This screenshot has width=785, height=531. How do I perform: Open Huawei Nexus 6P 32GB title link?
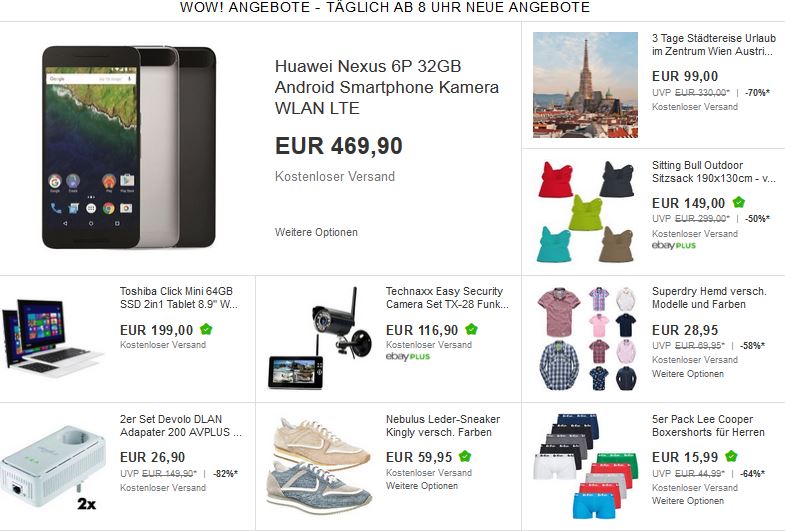point(386,87)
